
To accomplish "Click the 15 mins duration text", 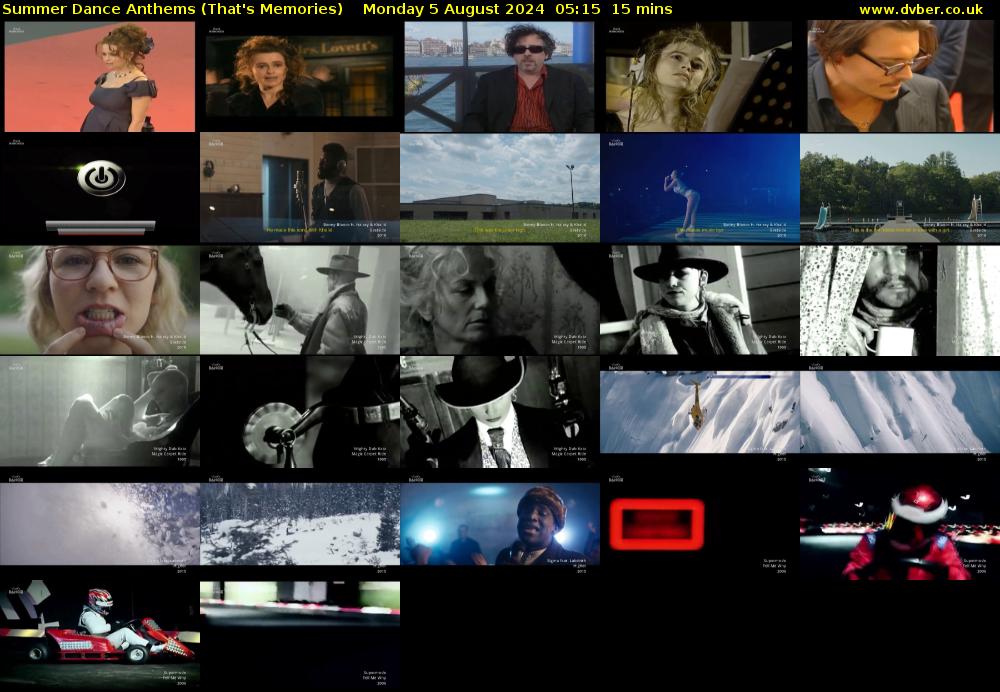I will point(642,9).
